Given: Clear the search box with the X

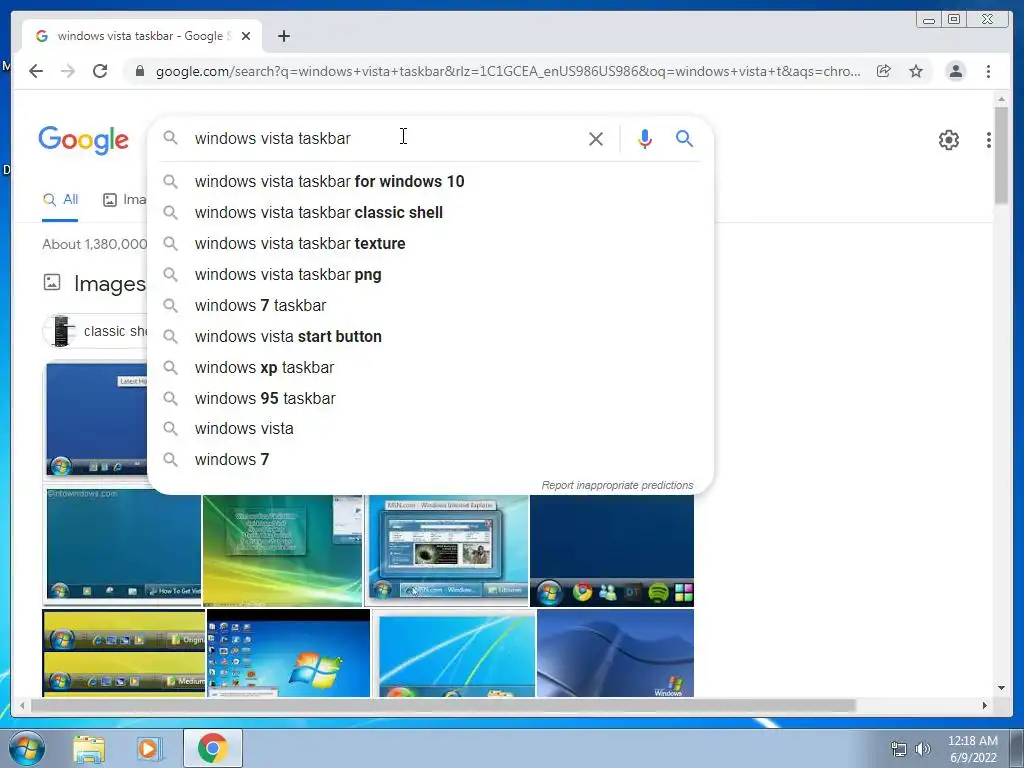Looking at the screenshot, I should pyautogui.click(x=596, y=138).
